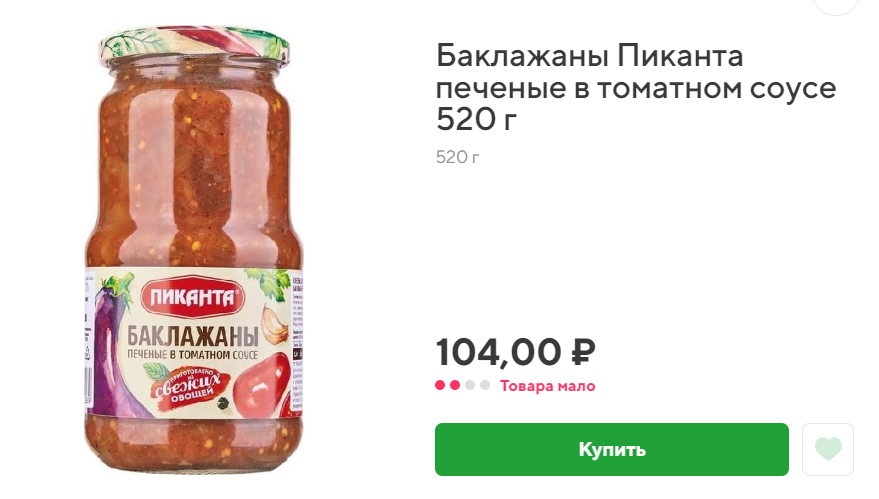Click the garlic illustration on jar label
879x499 pixels.
click(x=275, y=324)
